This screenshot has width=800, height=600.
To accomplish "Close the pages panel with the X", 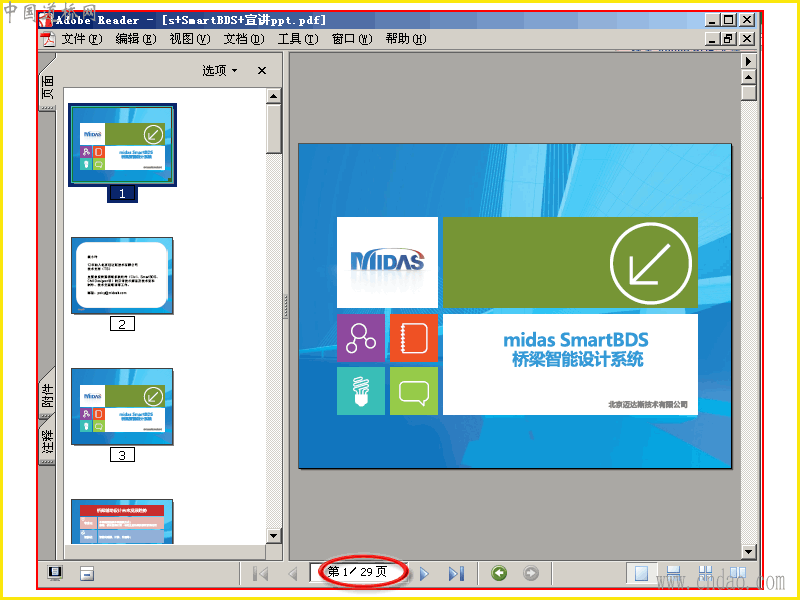I will [x=262, y=70].
